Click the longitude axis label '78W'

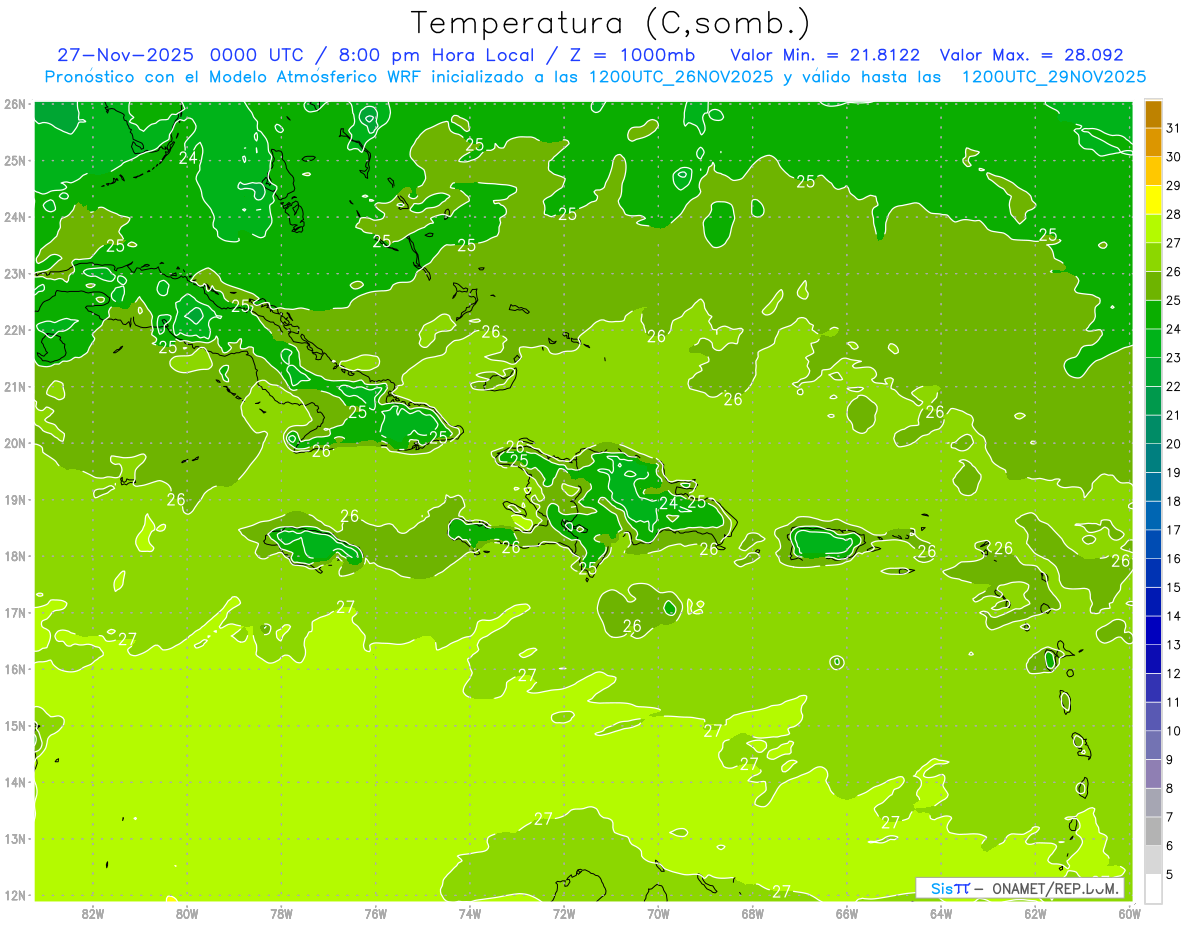(281, 913)
